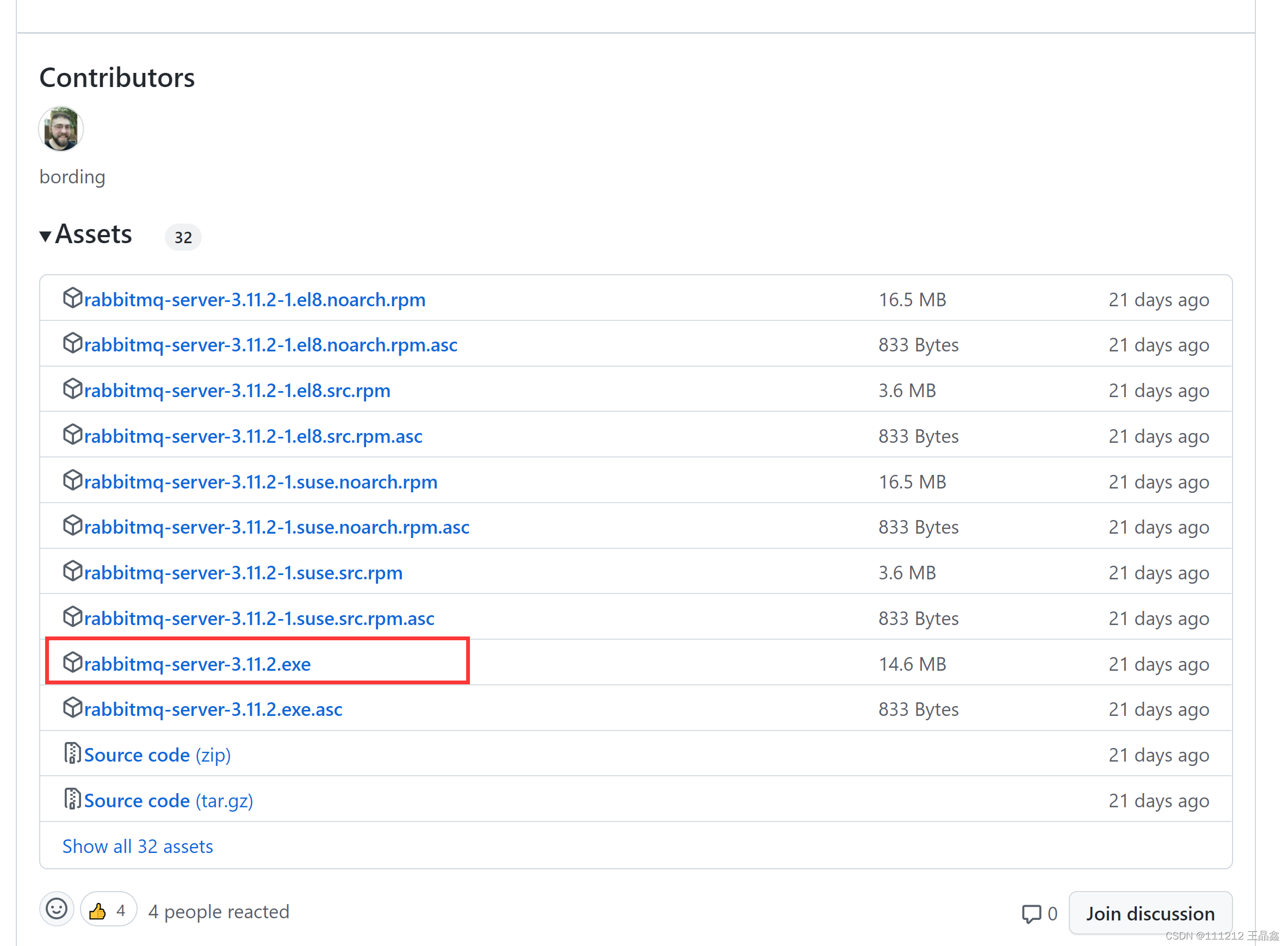
Task: Click package icon for exe.asc file
Action: point(72,708)
